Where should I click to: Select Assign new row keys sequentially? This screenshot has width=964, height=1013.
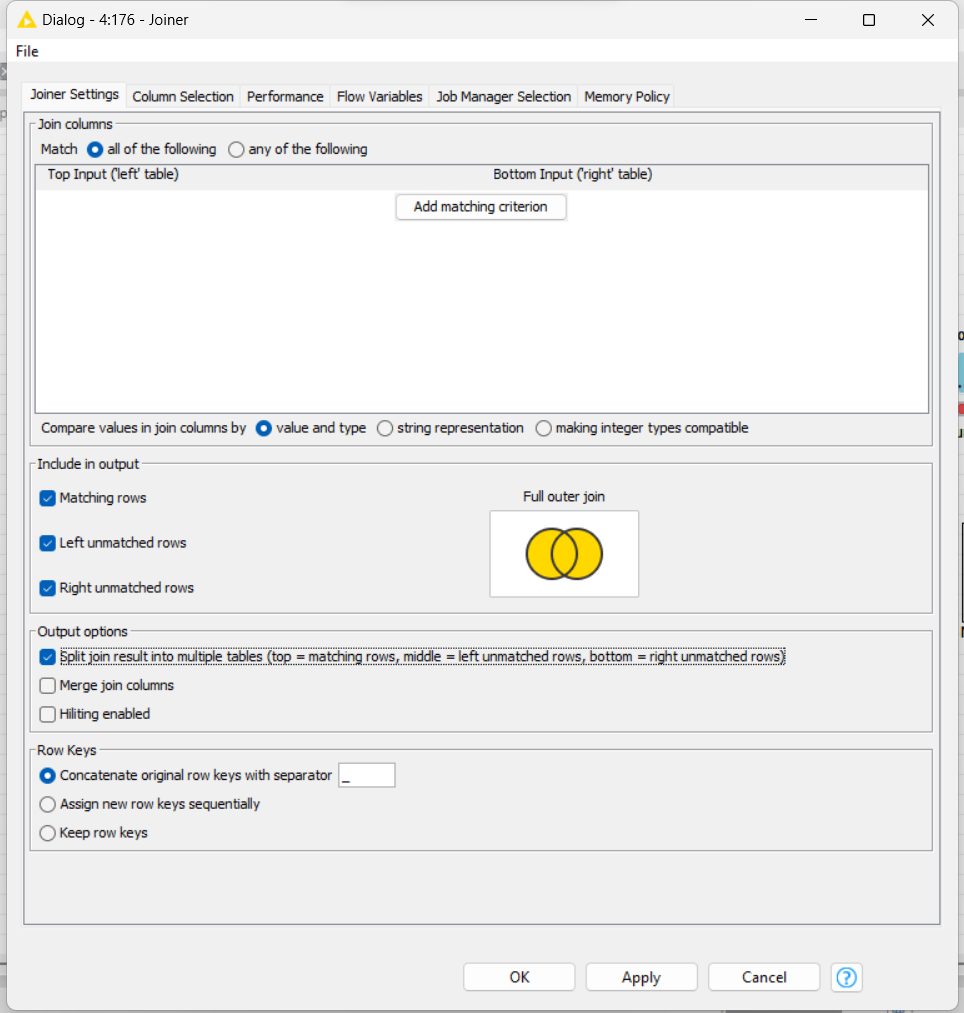(x=47, y=804)
